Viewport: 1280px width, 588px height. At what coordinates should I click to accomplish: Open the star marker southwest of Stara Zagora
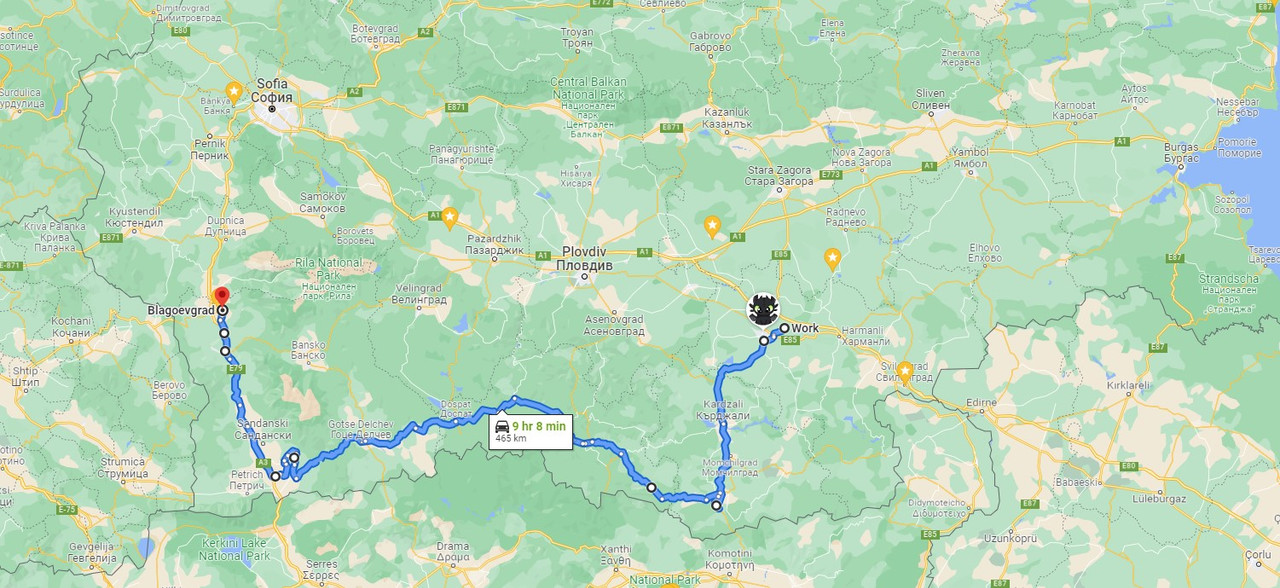pyautogui.click(x=712, y=226)
